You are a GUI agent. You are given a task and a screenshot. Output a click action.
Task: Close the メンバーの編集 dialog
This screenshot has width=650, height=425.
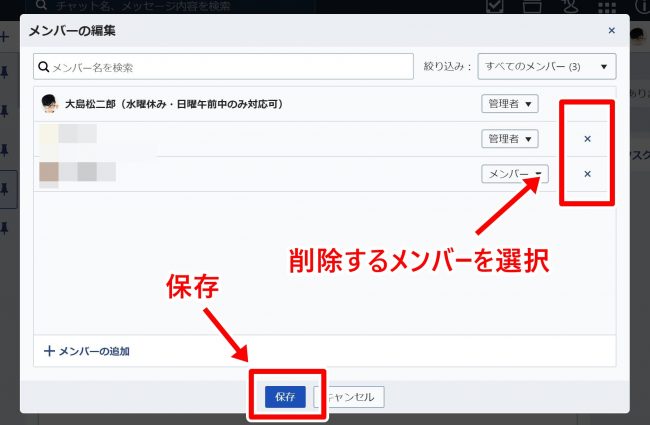click(x=611, y=31)
